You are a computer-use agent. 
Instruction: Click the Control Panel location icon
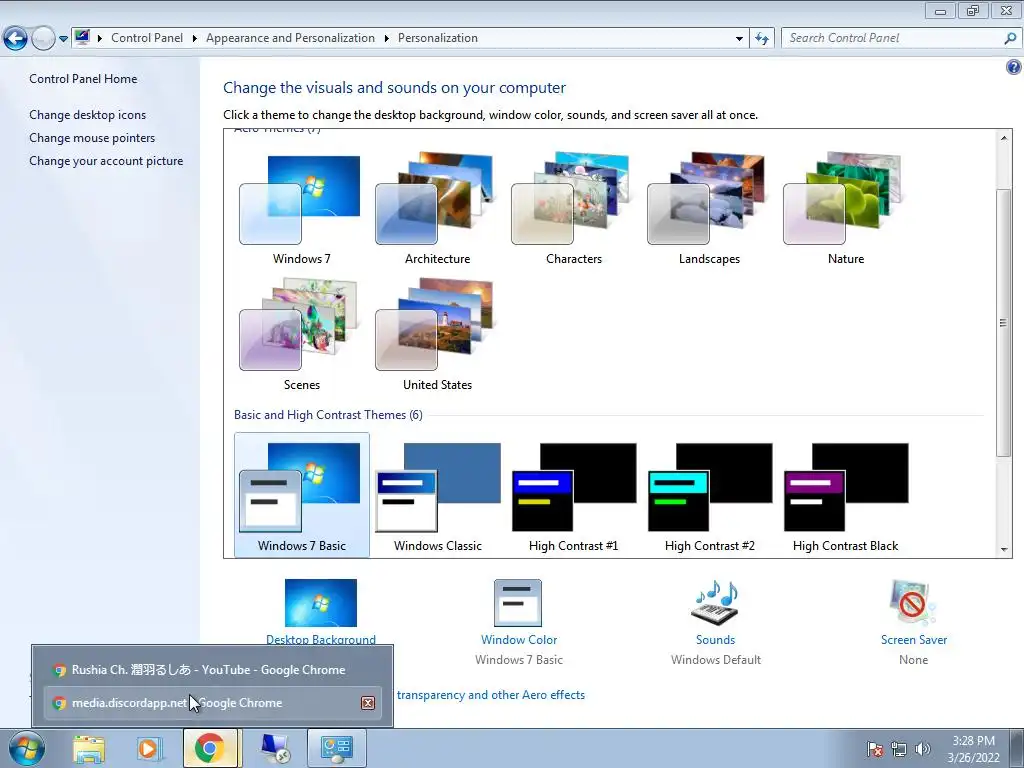[82, 37]
